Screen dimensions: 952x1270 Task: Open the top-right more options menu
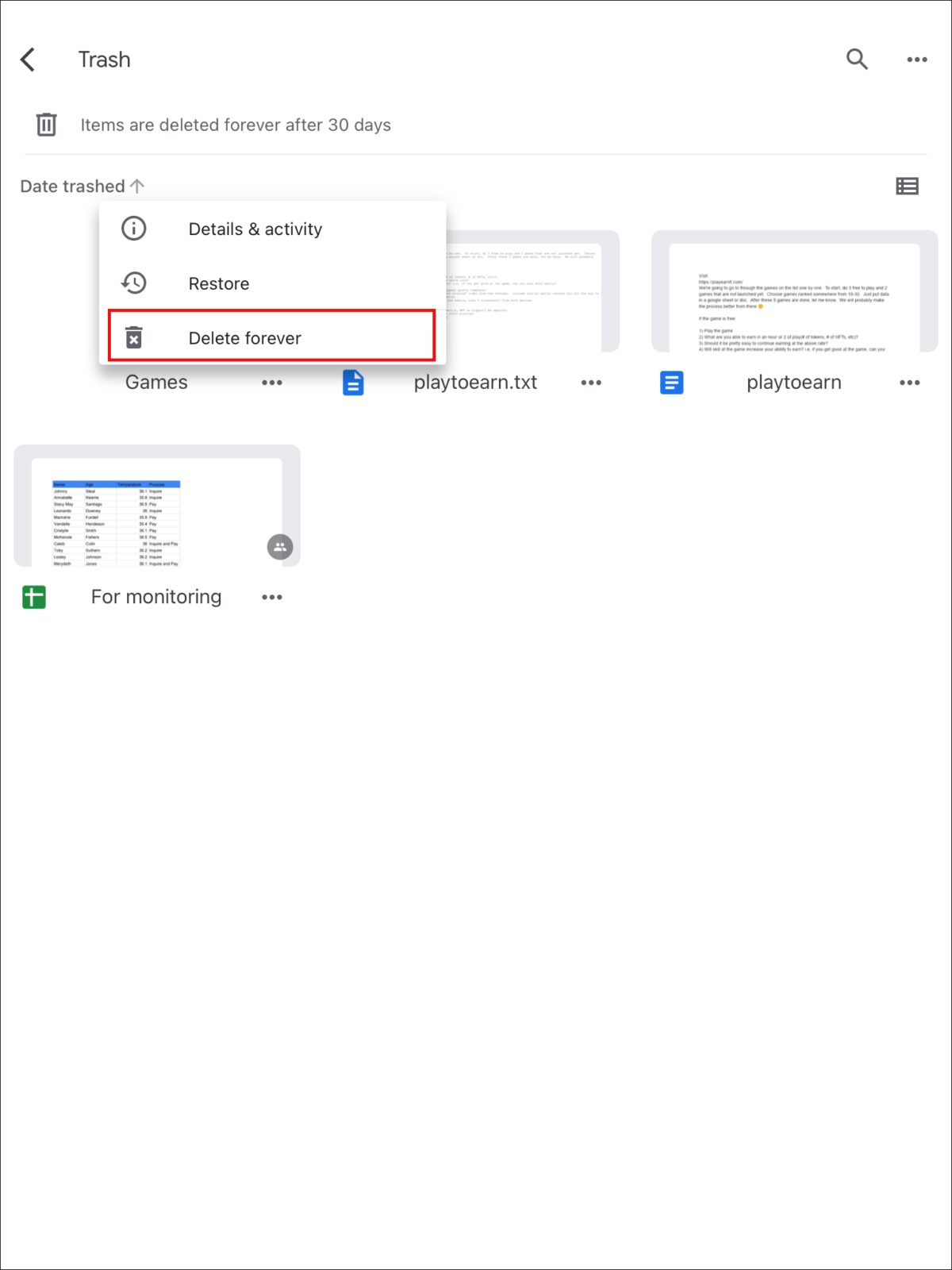coord(917,60)
